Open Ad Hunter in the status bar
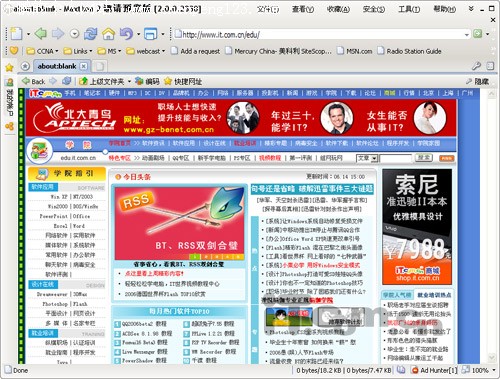The height and width of the screenshot is (379, 500). click(x=435, y=370)
